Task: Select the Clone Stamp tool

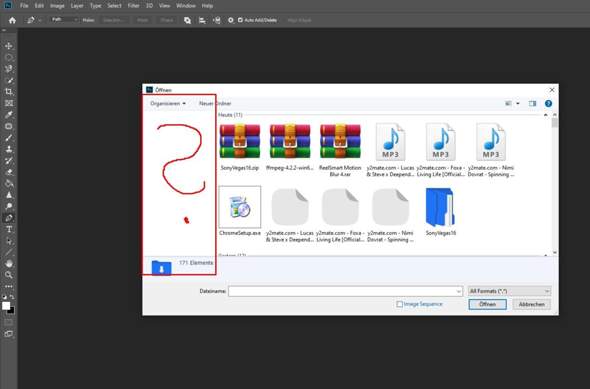Action: tap(9, 149)
